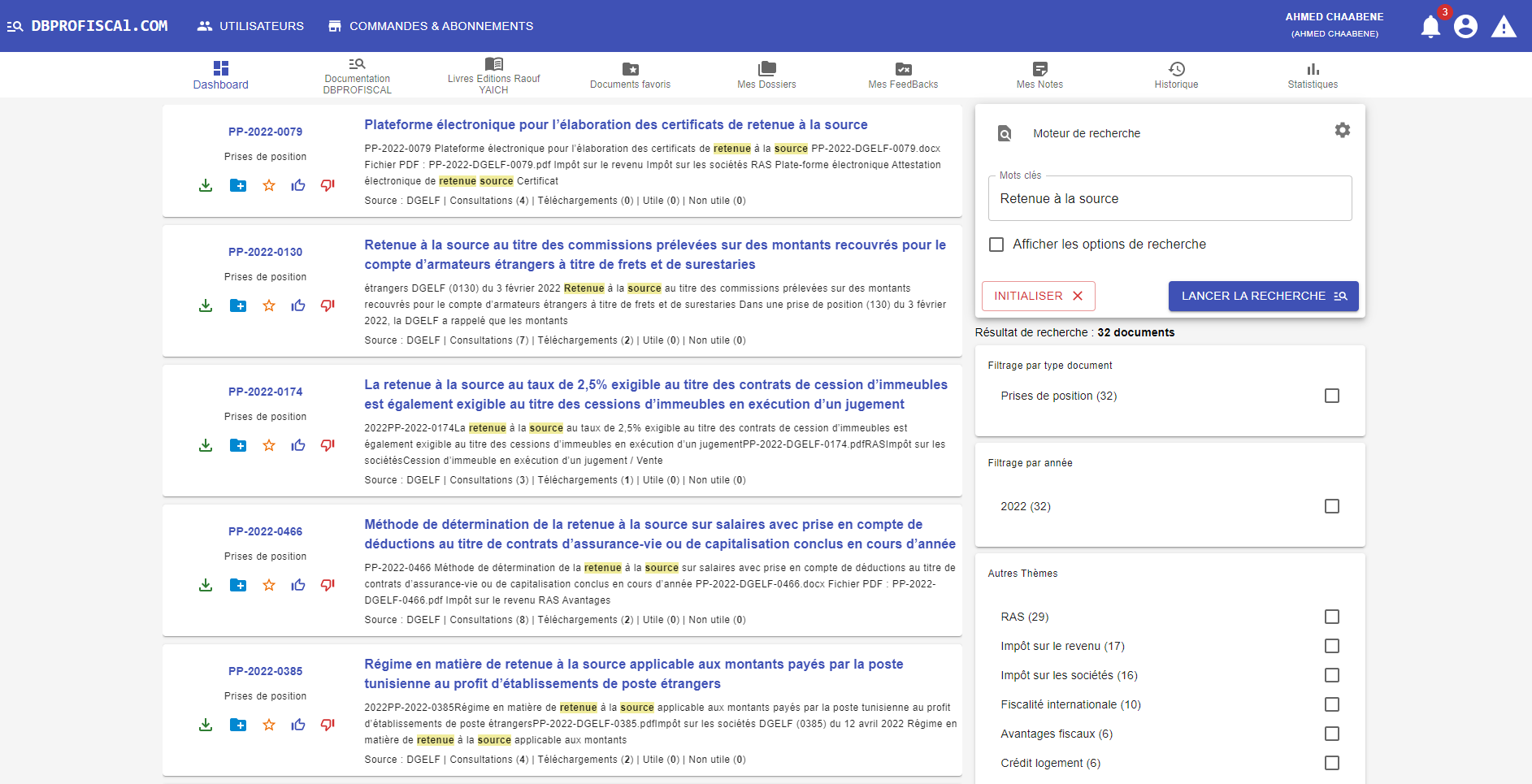Click the warning triangle icon
Viewport: 1532px width, 784px height.
tap(1504, 27)
